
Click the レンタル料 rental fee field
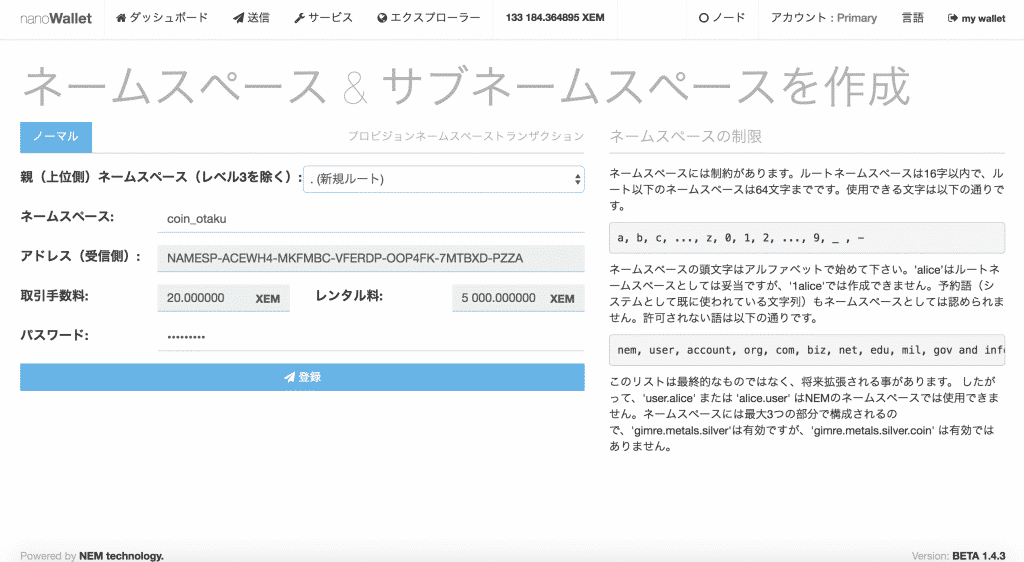click(499, 298)
